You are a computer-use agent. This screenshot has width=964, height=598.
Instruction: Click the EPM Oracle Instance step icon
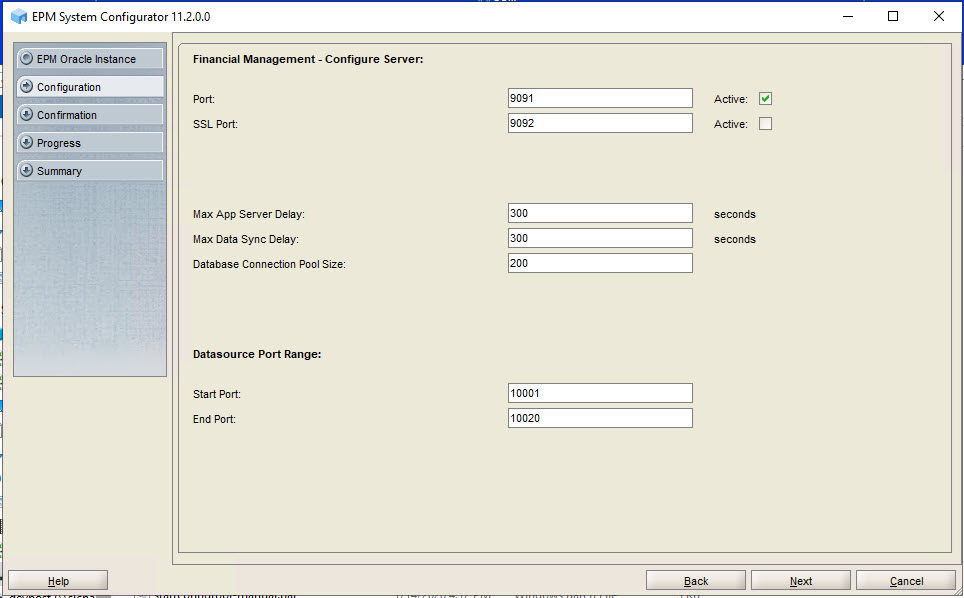pos(26,58)
